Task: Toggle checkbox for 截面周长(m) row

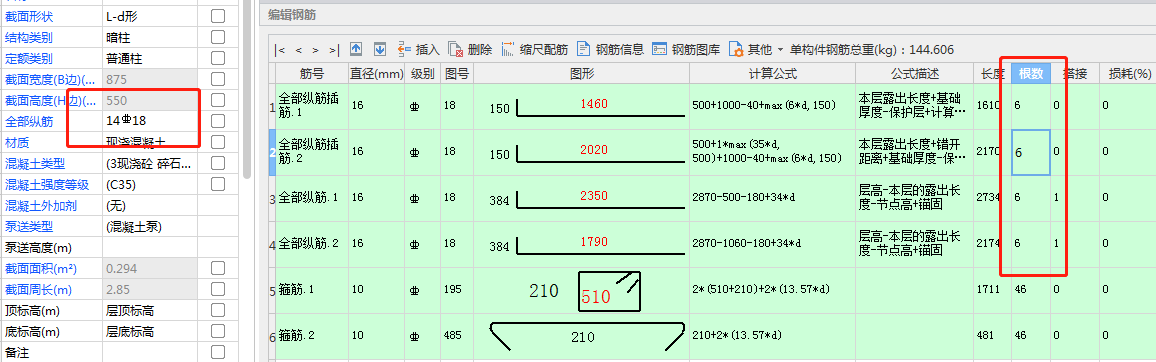Action: pos(218,290)
